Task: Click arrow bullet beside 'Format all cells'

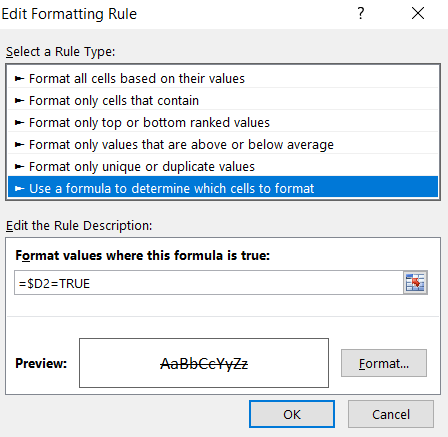Action: (19, 79)
